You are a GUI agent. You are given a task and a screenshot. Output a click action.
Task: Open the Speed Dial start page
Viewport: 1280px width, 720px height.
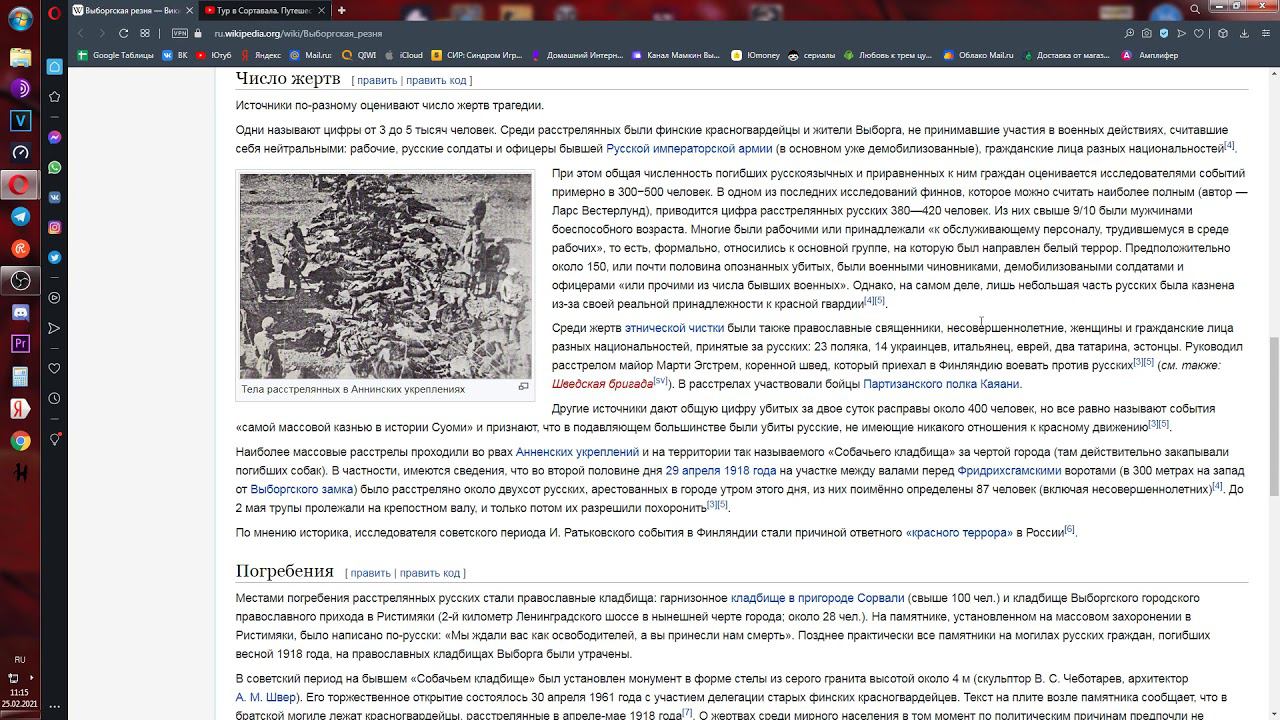coord(145,33)
